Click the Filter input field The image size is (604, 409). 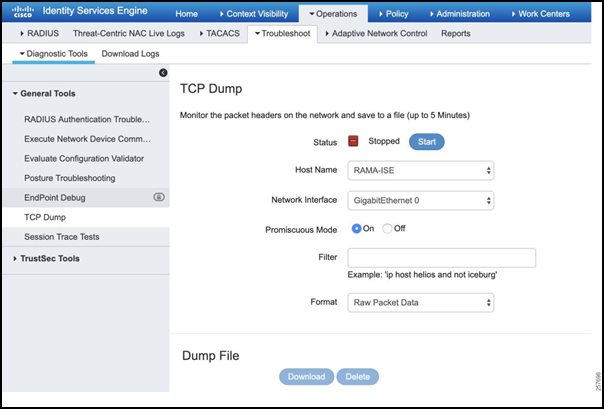tap(441, 258)
